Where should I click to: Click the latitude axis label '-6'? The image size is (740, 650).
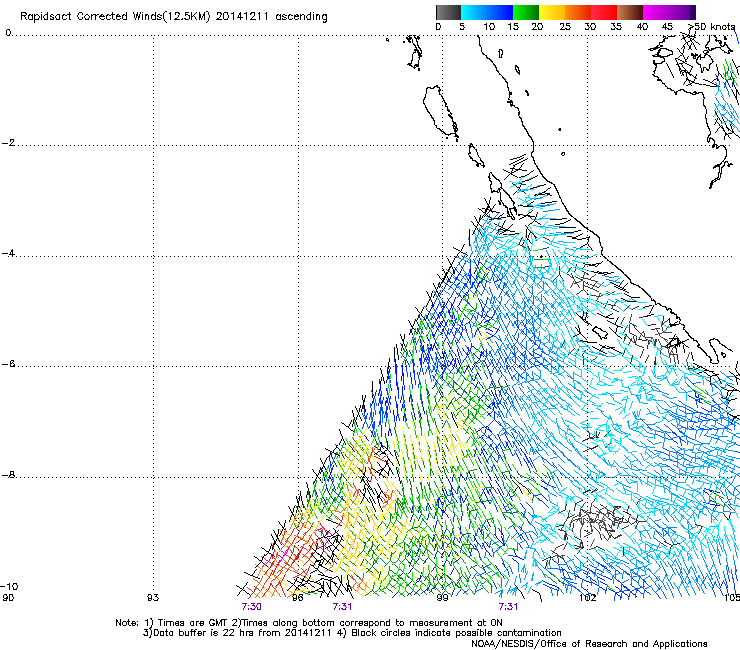click(8, 364)
